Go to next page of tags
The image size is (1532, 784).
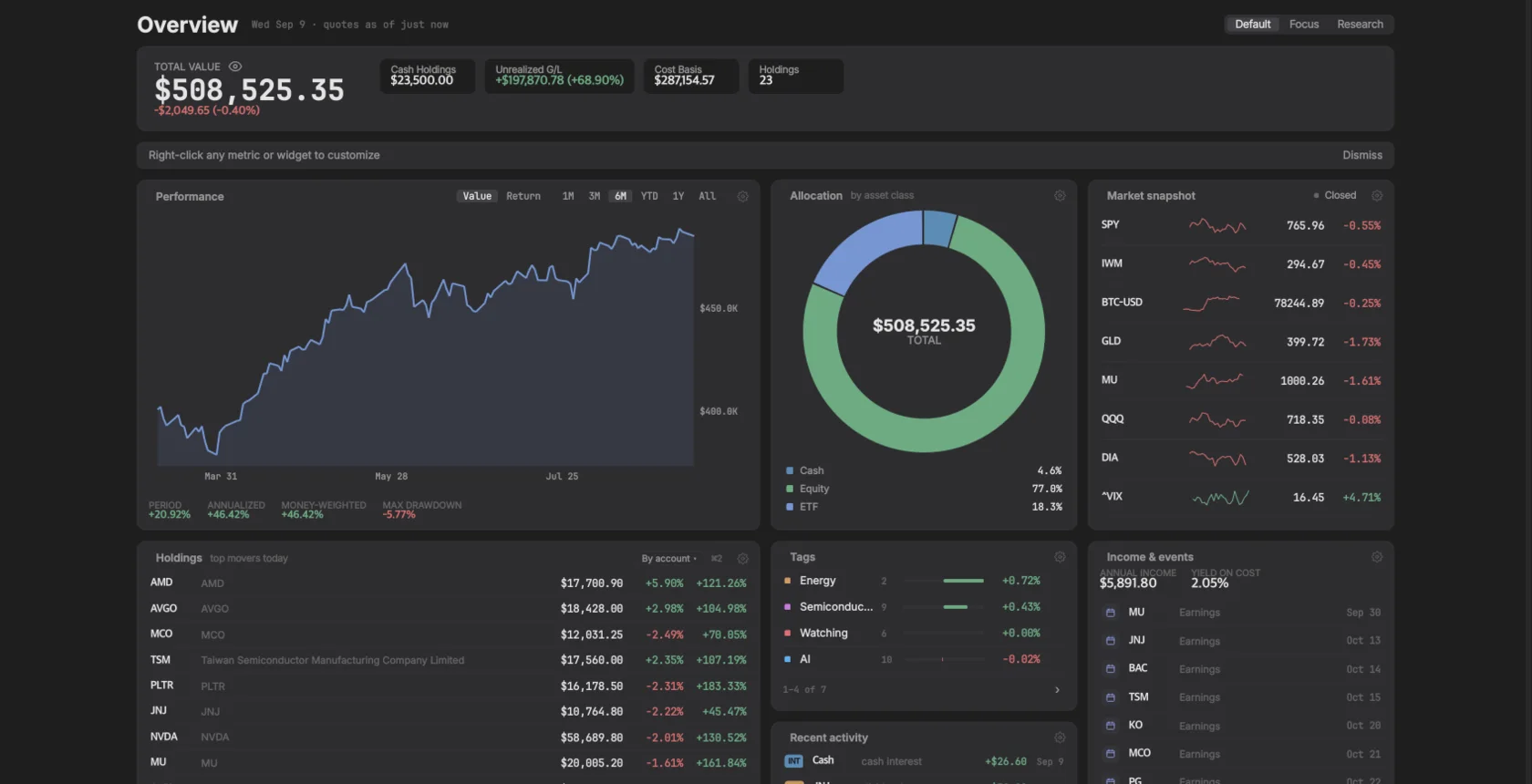(1057, 690)
